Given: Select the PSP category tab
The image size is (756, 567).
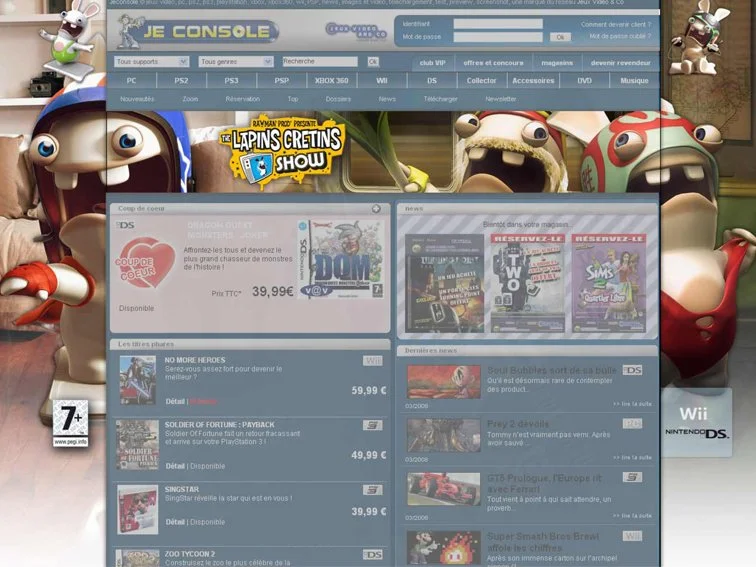Looking at the screenshot, I should point(282,81).
